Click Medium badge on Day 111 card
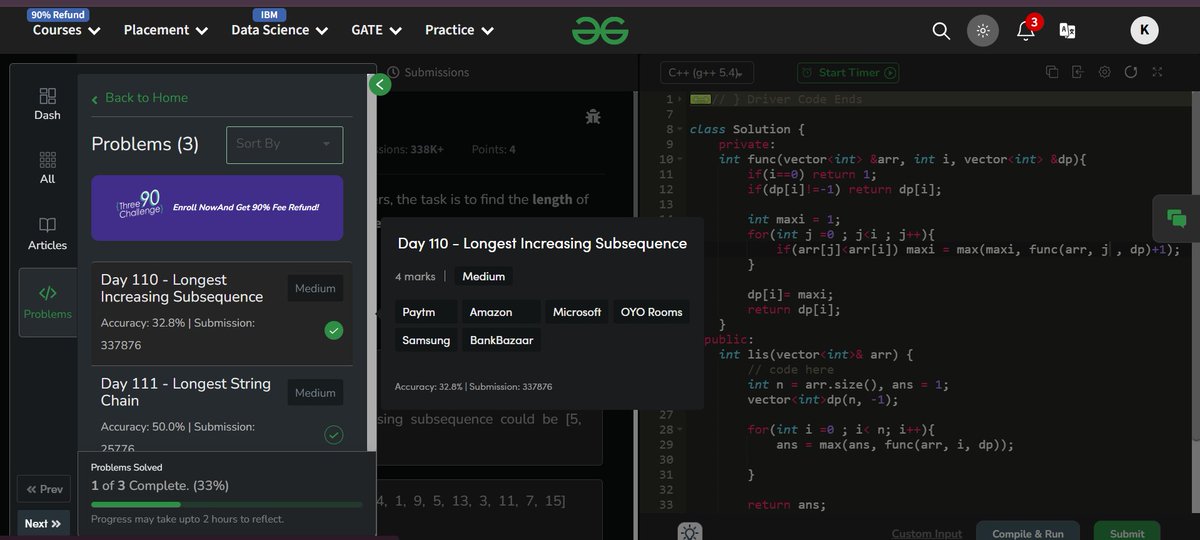This screenshot has width=1200, height=540. (315, 393)
